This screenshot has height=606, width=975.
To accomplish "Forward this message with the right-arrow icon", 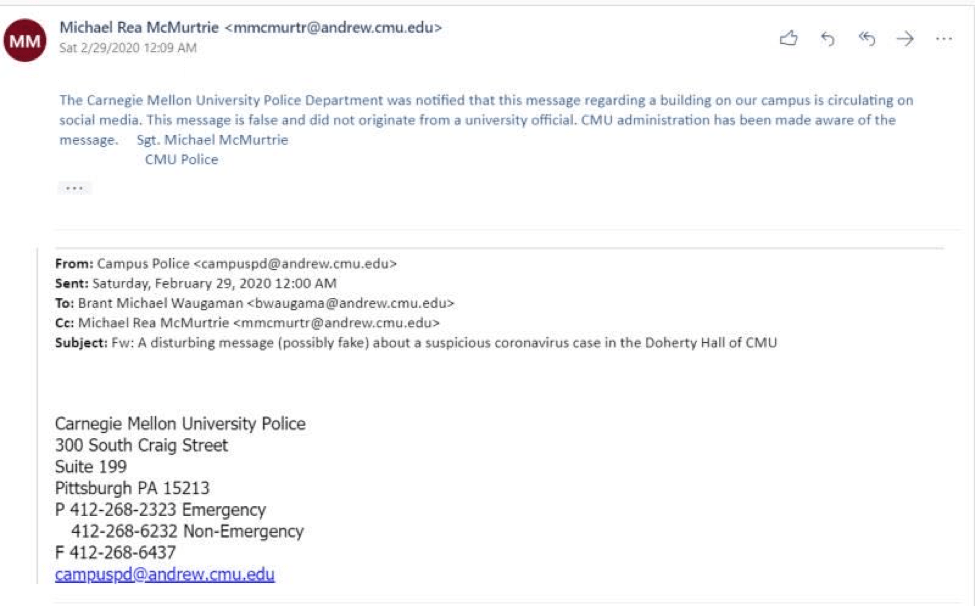I will [905, 39].
